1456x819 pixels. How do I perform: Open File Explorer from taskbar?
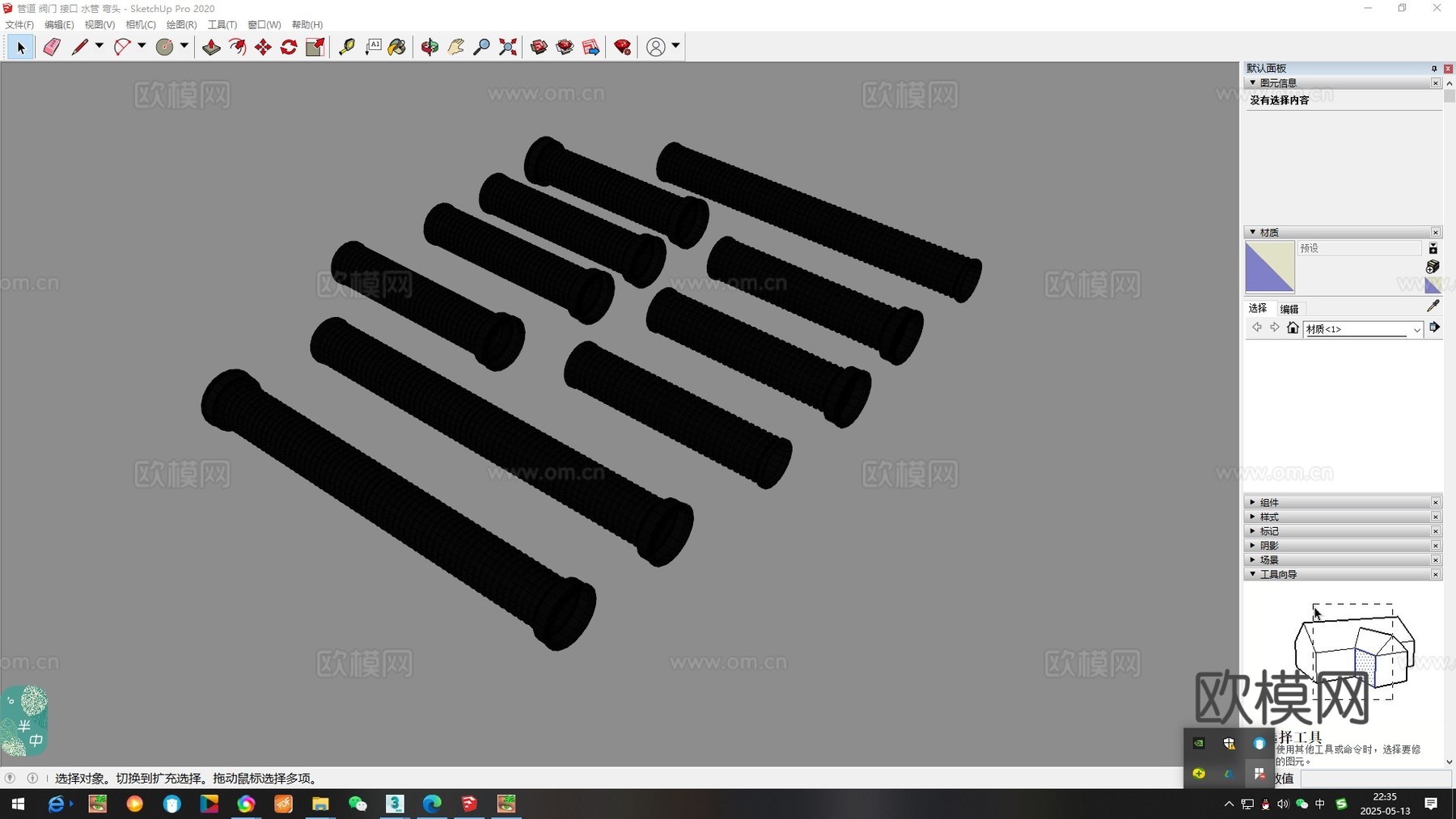pos(320,804)
